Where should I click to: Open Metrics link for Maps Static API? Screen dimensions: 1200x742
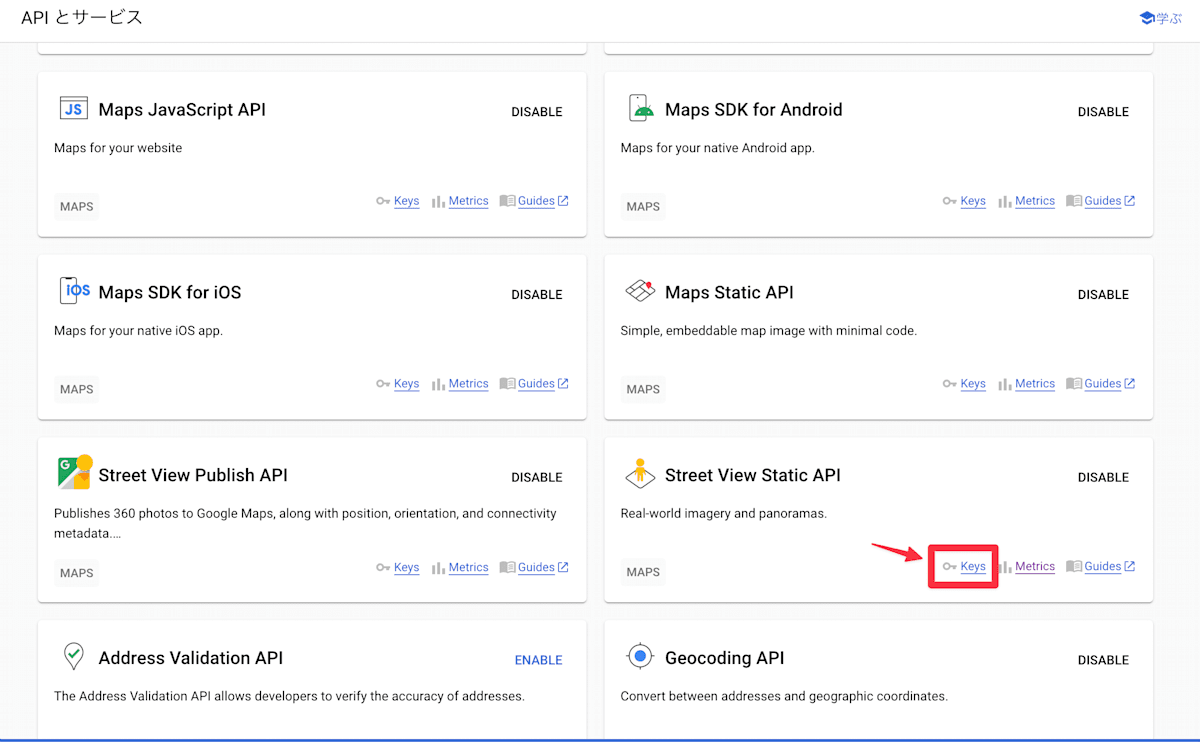click(x=1035, y=384)
